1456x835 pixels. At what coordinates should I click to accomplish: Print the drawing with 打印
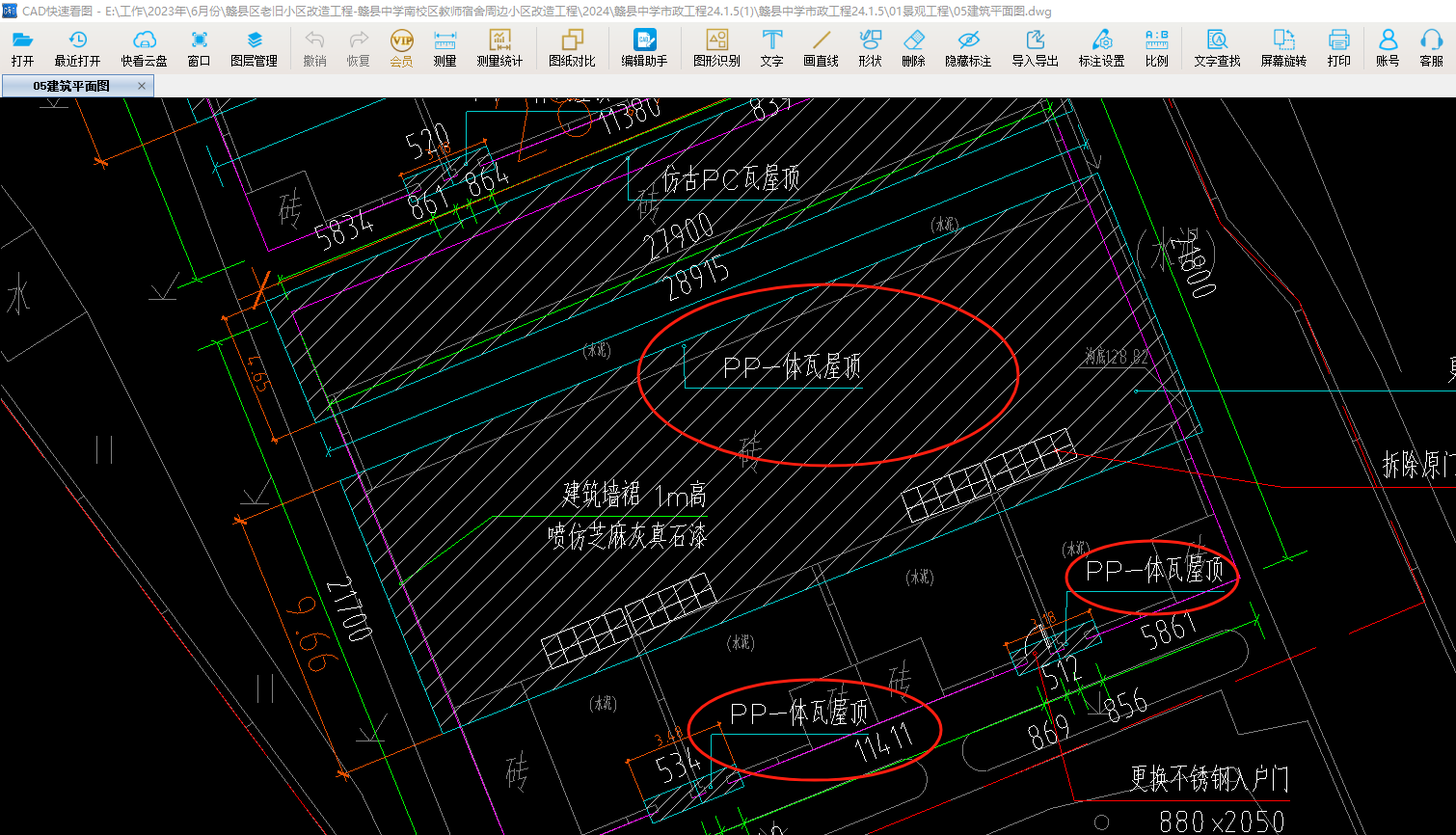tap(1338, 48)
